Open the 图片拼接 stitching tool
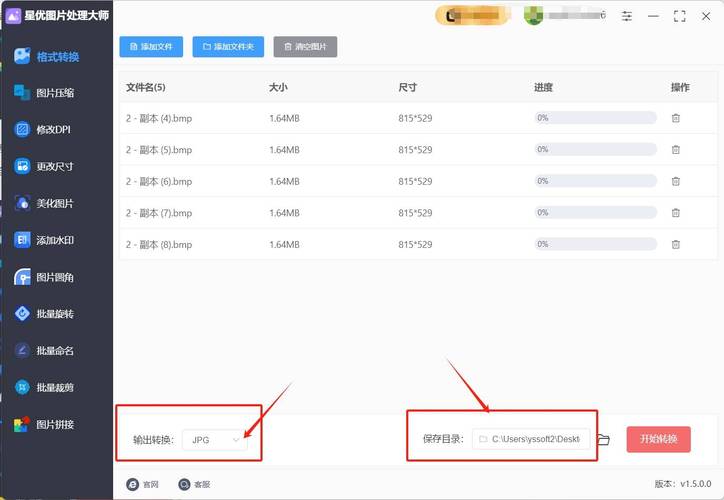This screenshot has height=500, width=724. [x=55, y=424]
